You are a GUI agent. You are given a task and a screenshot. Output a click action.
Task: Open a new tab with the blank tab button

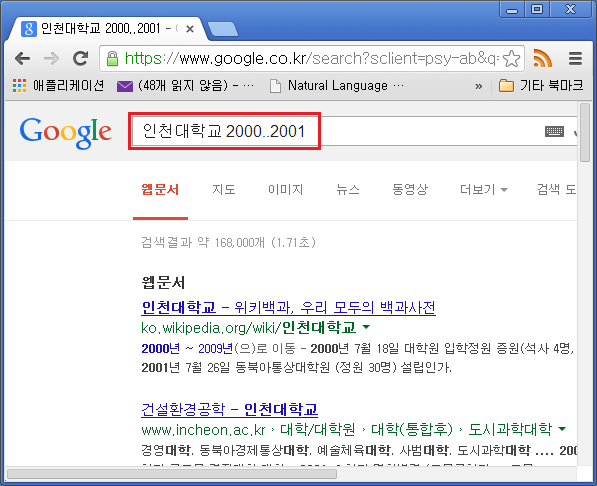[x=223, y=29]
